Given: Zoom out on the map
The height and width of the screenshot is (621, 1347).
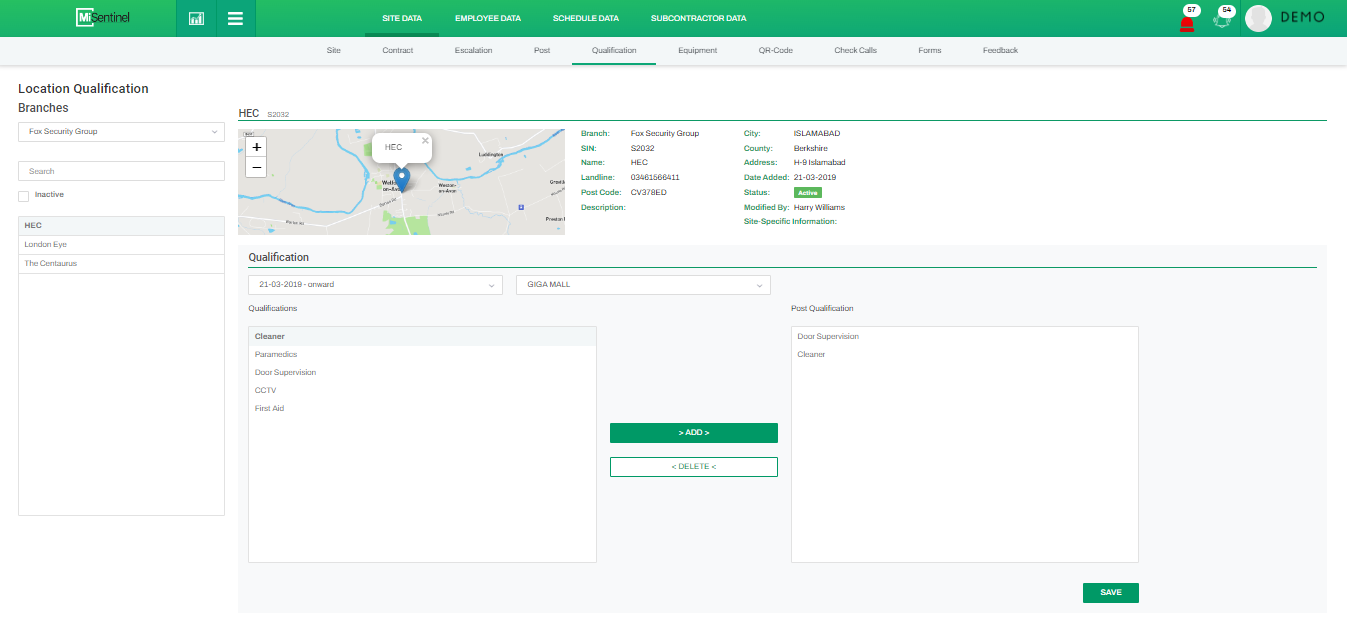Looking at the screenshot, I should [x=257, y=167].
